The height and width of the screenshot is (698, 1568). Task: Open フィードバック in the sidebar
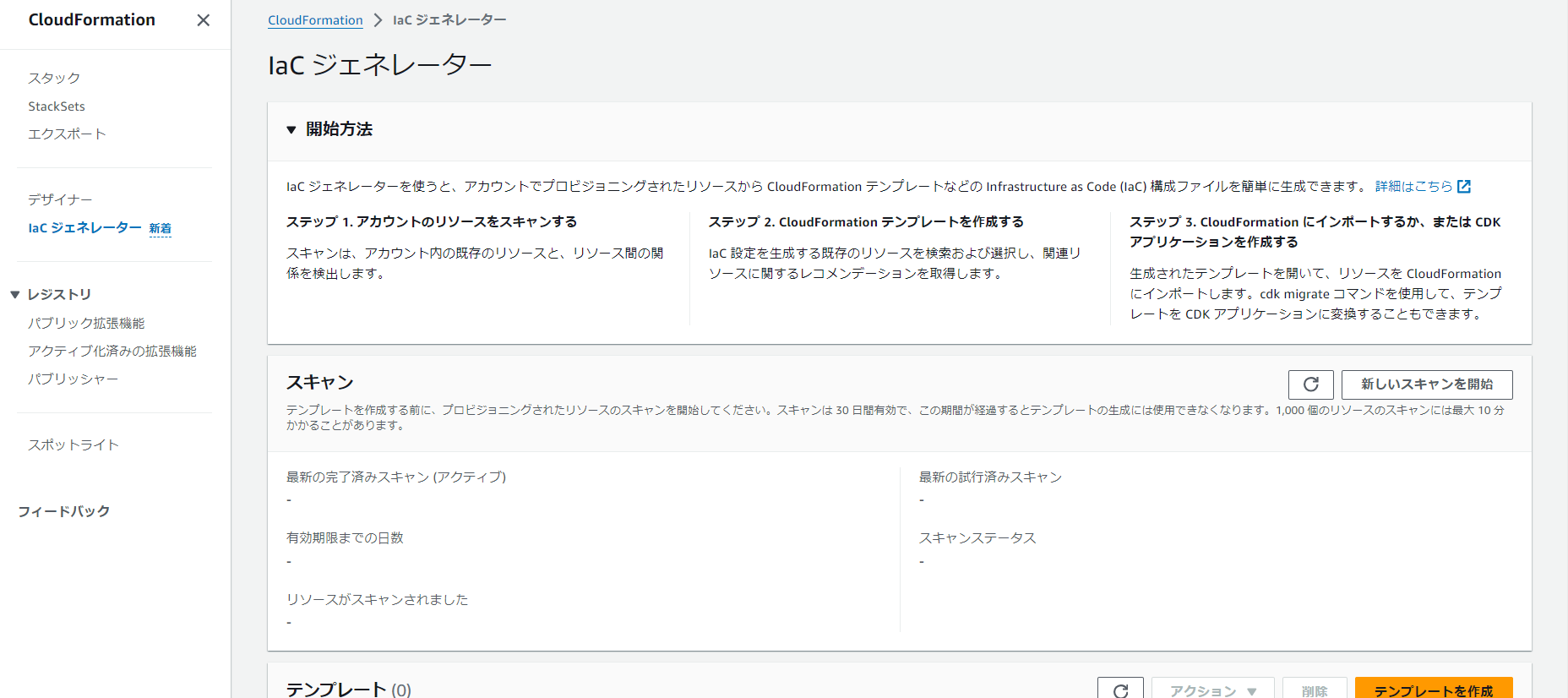tap(64, 511)
